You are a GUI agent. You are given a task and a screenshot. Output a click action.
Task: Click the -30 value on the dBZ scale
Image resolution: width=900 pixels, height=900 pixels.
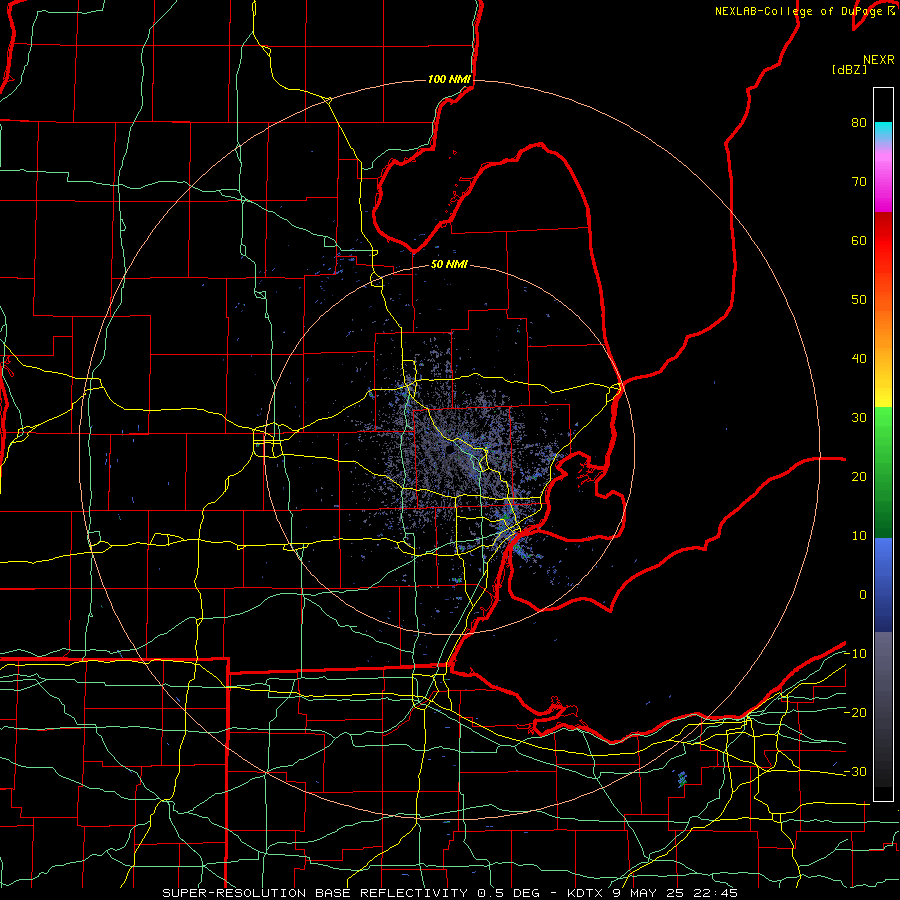pos(855,772)
